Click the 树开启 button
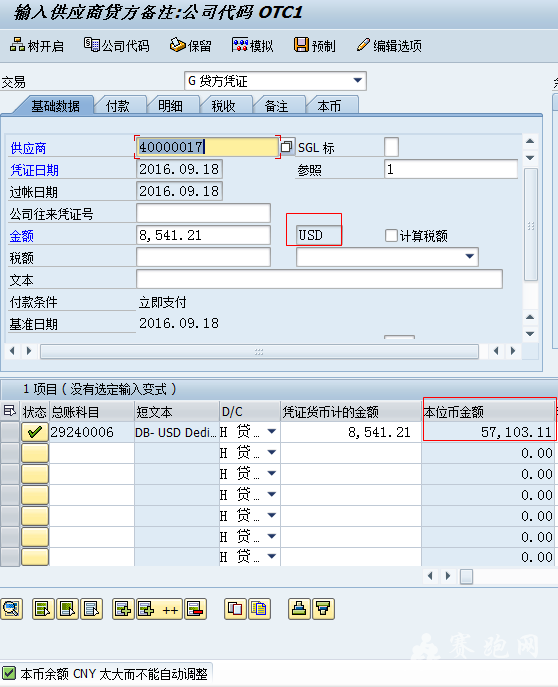 tap(37, 46)
